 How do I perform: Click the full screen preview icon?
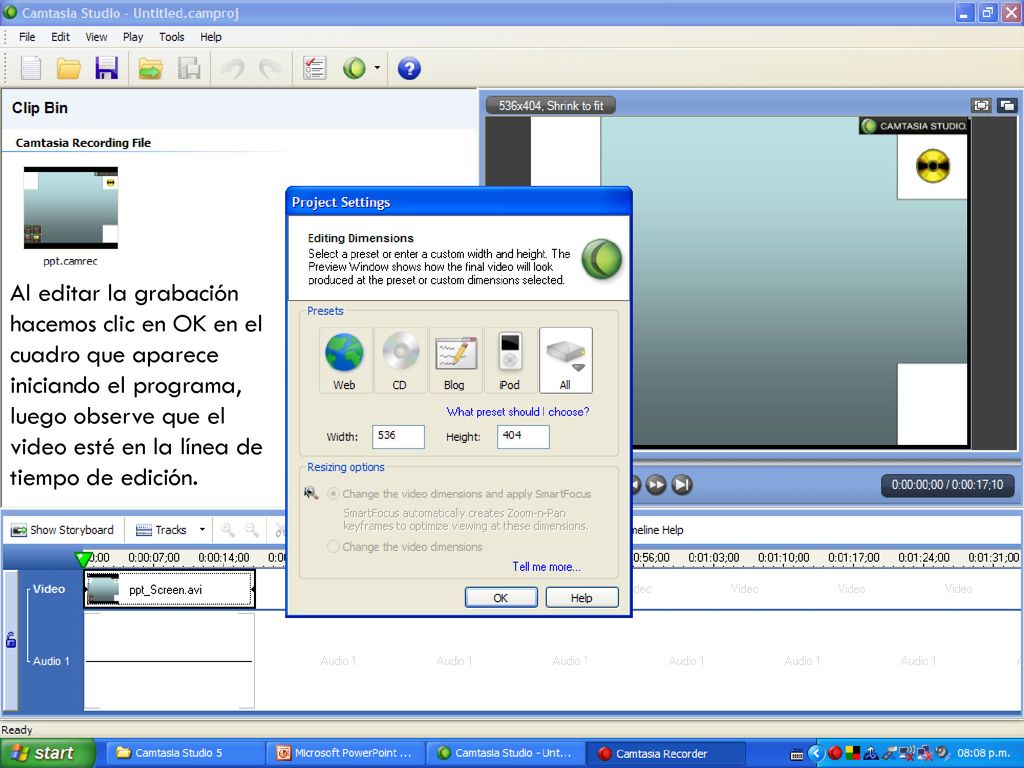pos(981,105)
